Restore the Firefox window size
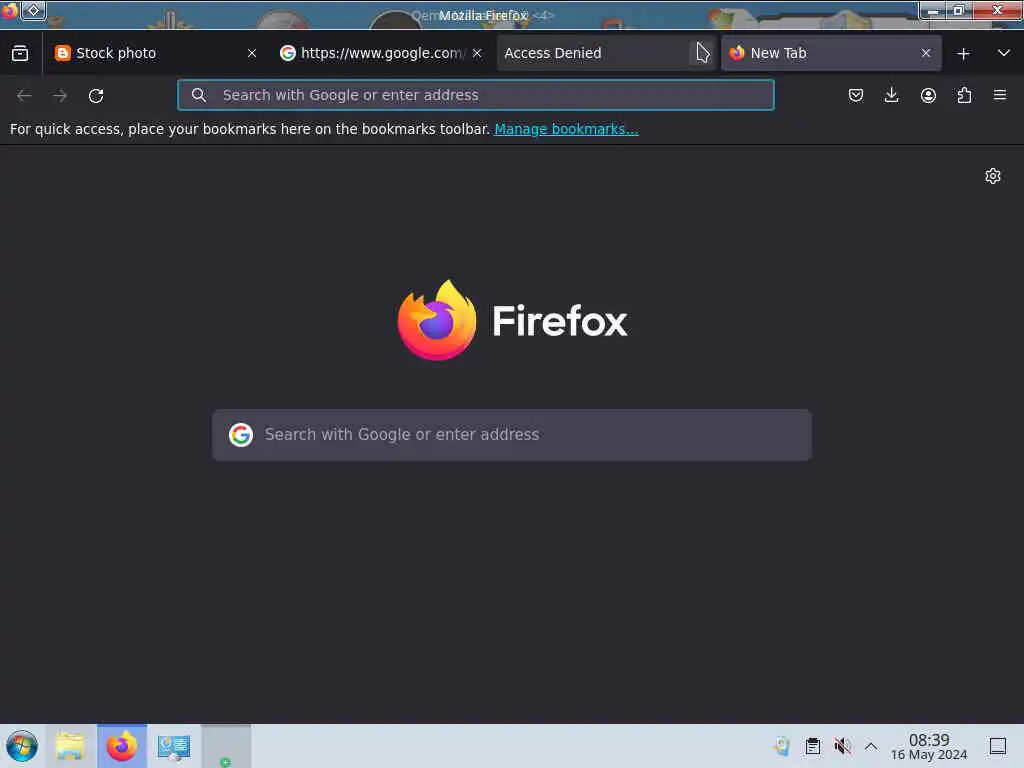The width and height of the screenshot is (1024, 768). pos(959,10)
